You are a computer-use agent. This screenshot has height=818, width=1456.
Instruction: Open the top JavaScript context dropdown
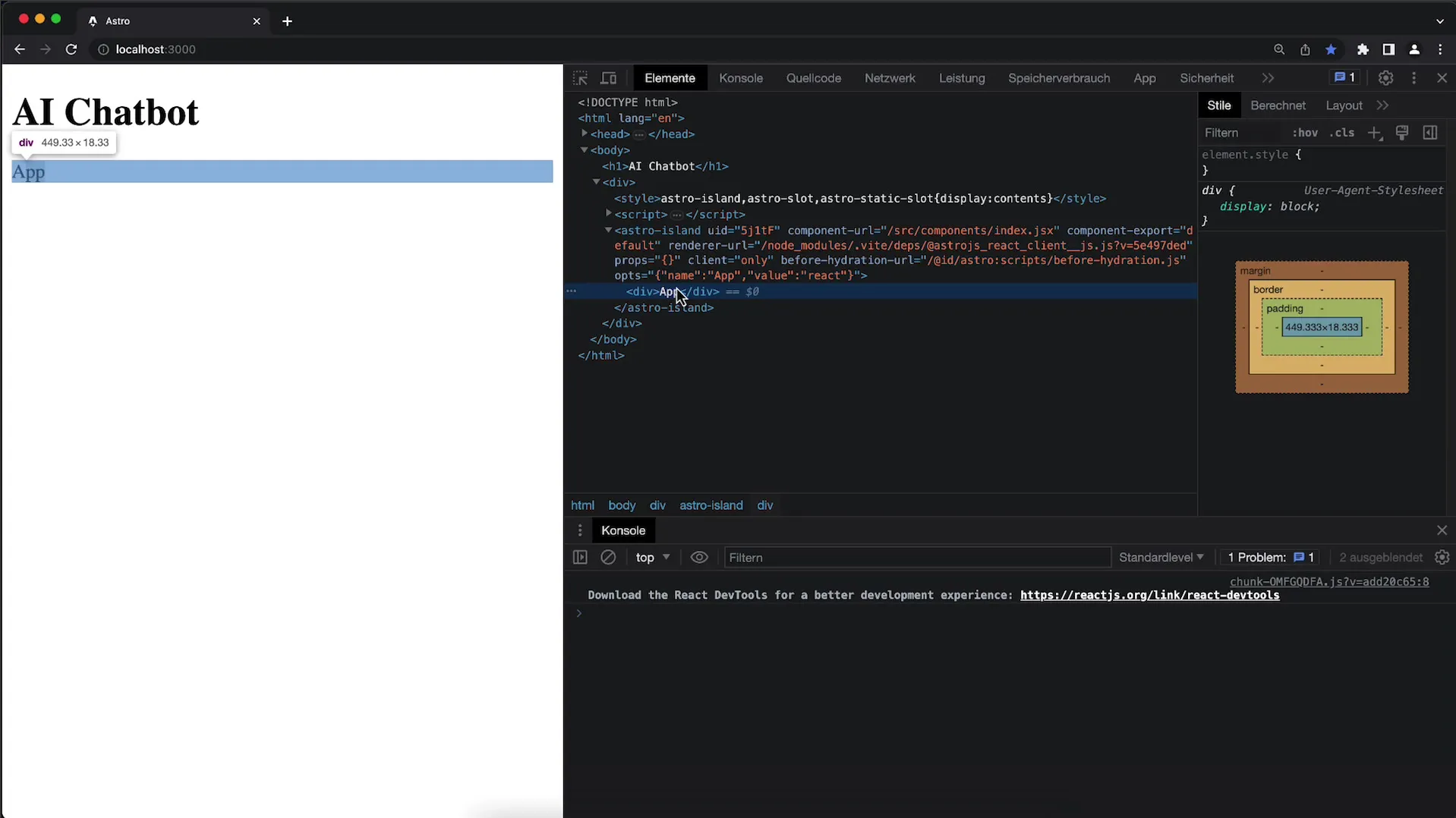pyautogui.click(x=653, y=557)
